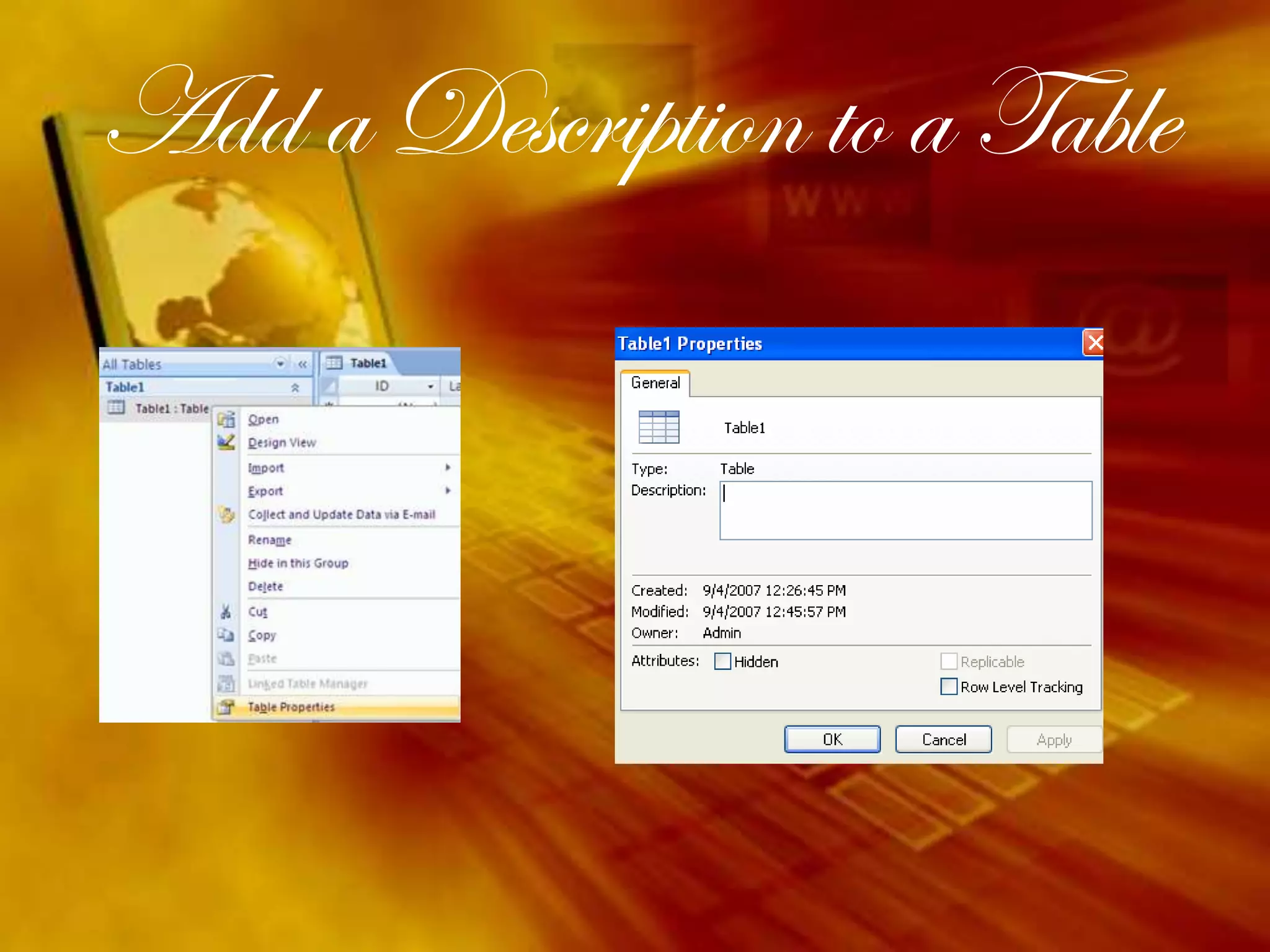Expand the Import submenu arrow
Image resolution: width=1270 pixels, height=952 pixels.
pos(448,467)
